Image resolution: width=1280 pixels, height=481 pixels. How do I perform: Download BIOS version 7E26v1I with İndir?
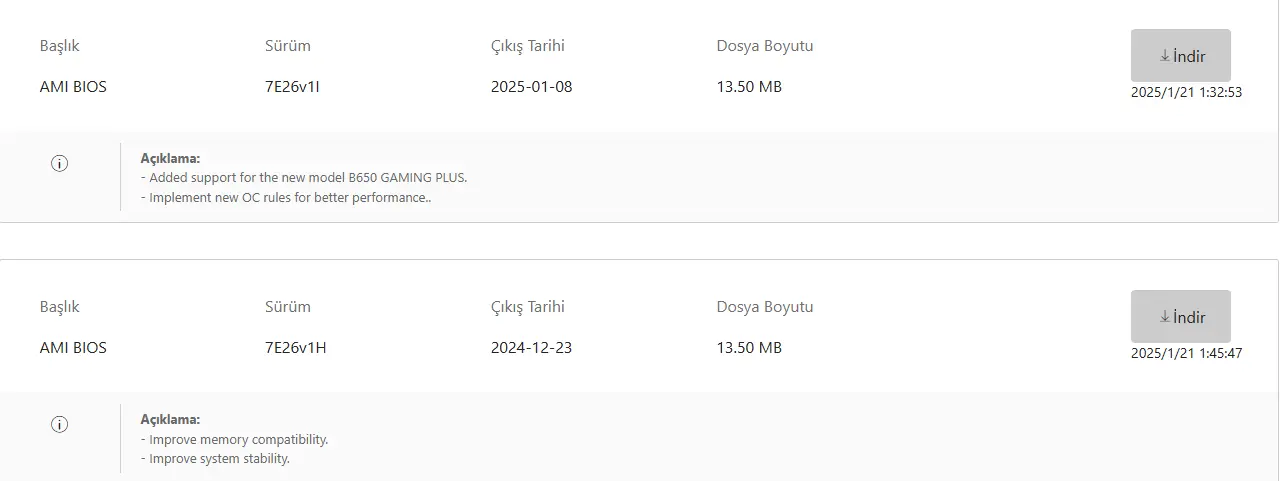(1181, 56)
